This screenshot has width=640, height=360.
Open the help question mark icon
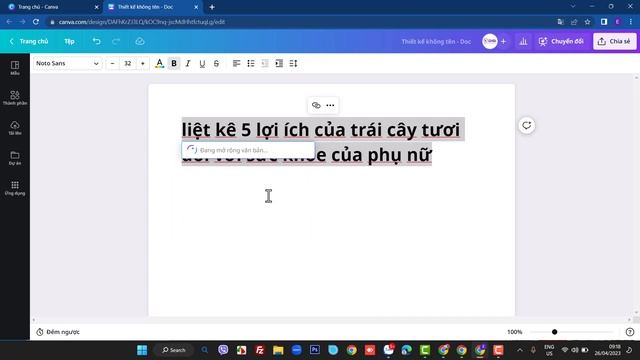630,332
